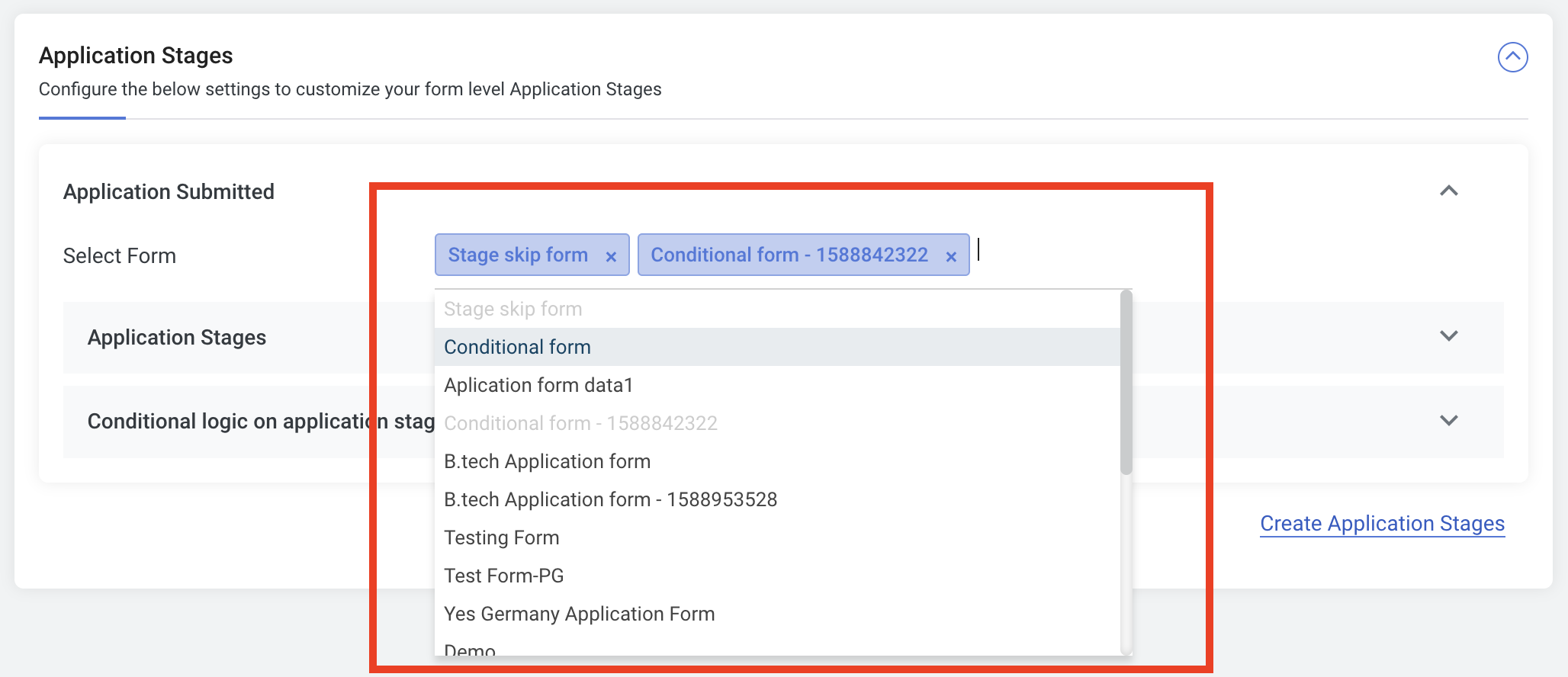
Task: Collapse the Application Submitted panel
Action: (x=1448, y=191)
